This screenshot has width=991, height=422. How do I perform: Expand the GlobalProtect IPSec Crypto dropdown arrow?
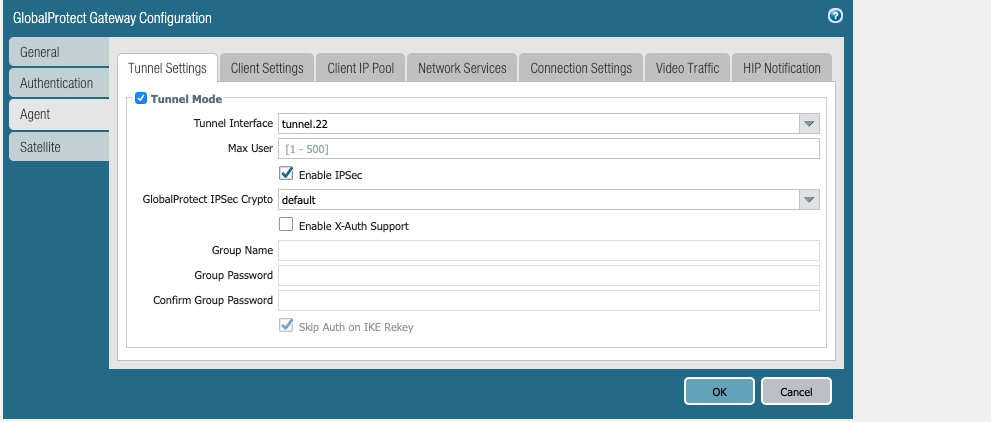click(x=809, y=200)
